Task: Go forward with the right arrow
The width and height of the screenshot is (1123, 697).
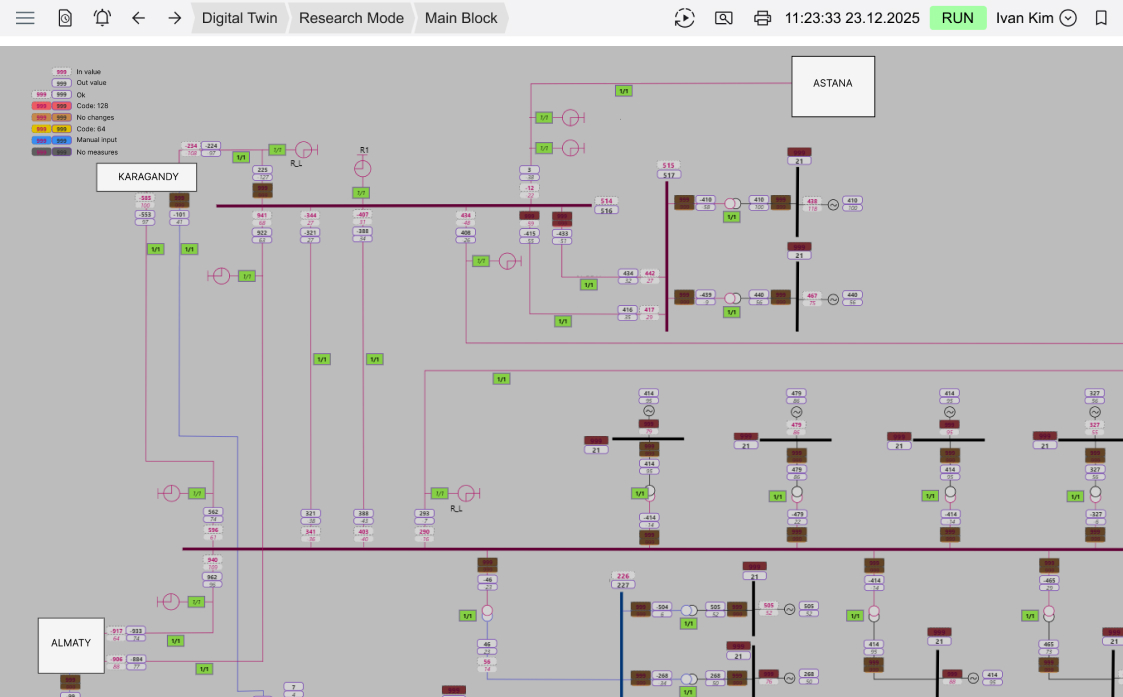Action: click(175, 18)
